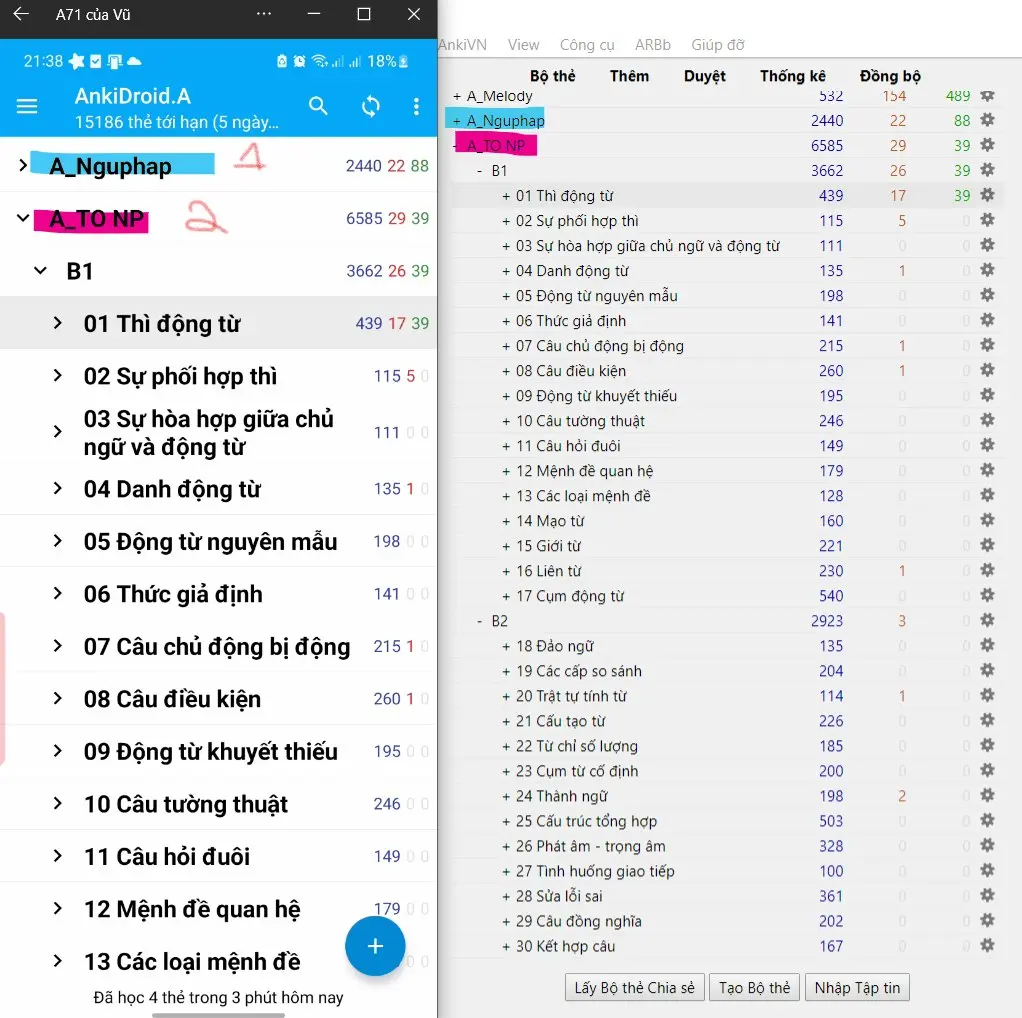
Task: Expand 08 Câu điều kiện on the phone
Action: tap(58, 698)
